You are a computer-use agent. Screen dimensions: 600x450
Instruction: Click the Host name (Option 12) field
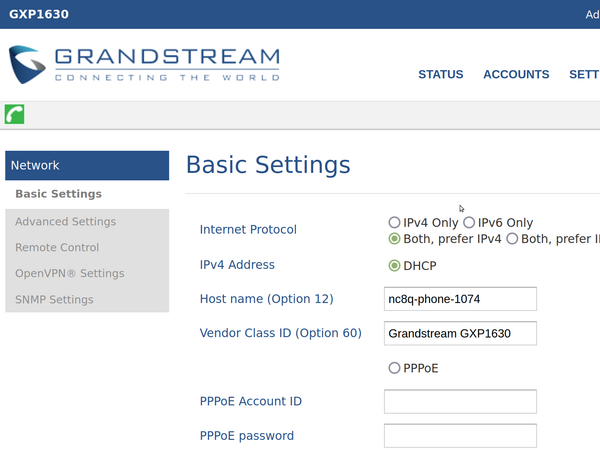[x=460, y=299]
